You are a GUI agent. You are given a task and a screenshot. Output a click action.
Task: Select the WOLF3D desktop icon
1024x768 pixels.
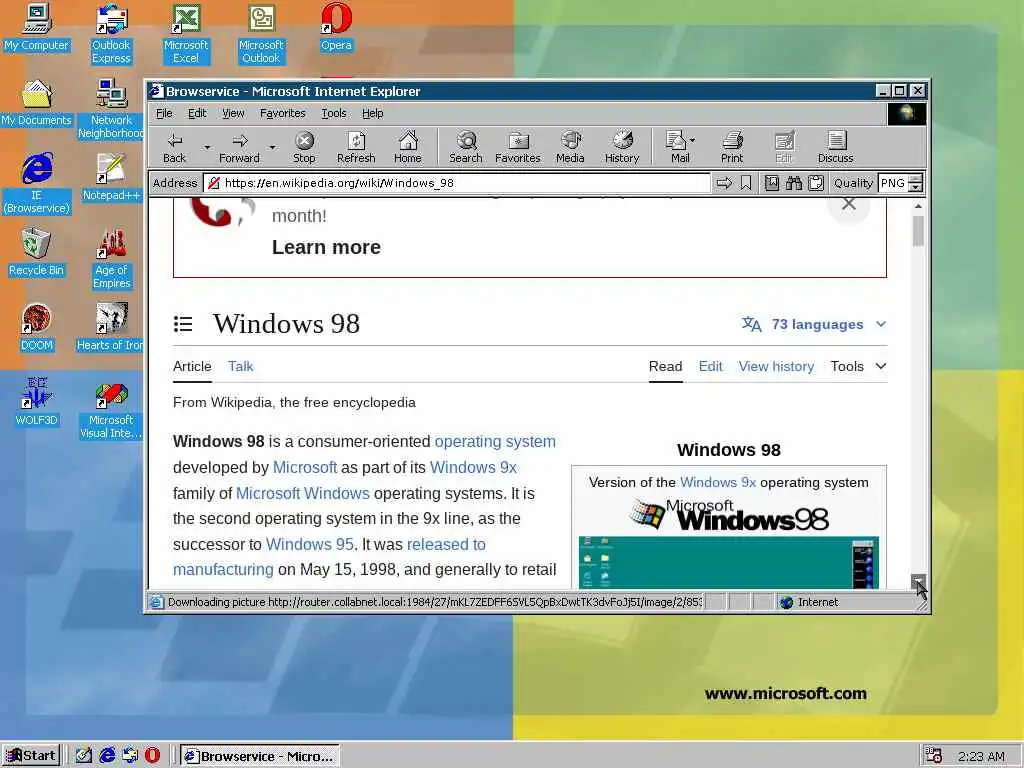coord(37,402)
